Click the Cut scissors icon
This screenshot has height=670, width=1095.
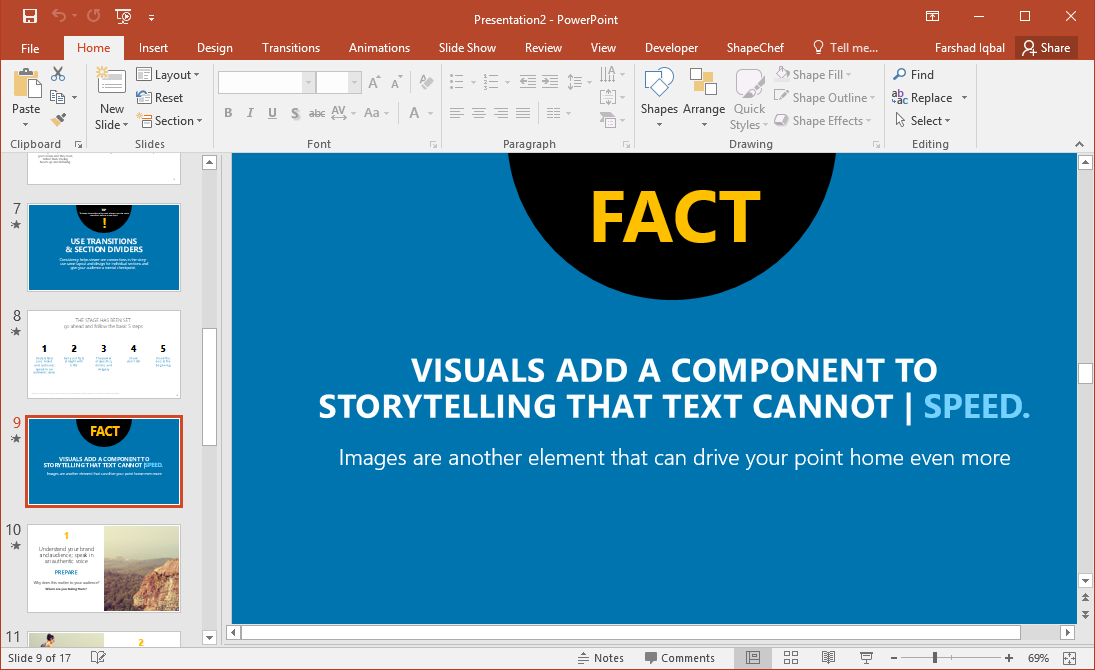pyautogui.click(x=58, y=74)
